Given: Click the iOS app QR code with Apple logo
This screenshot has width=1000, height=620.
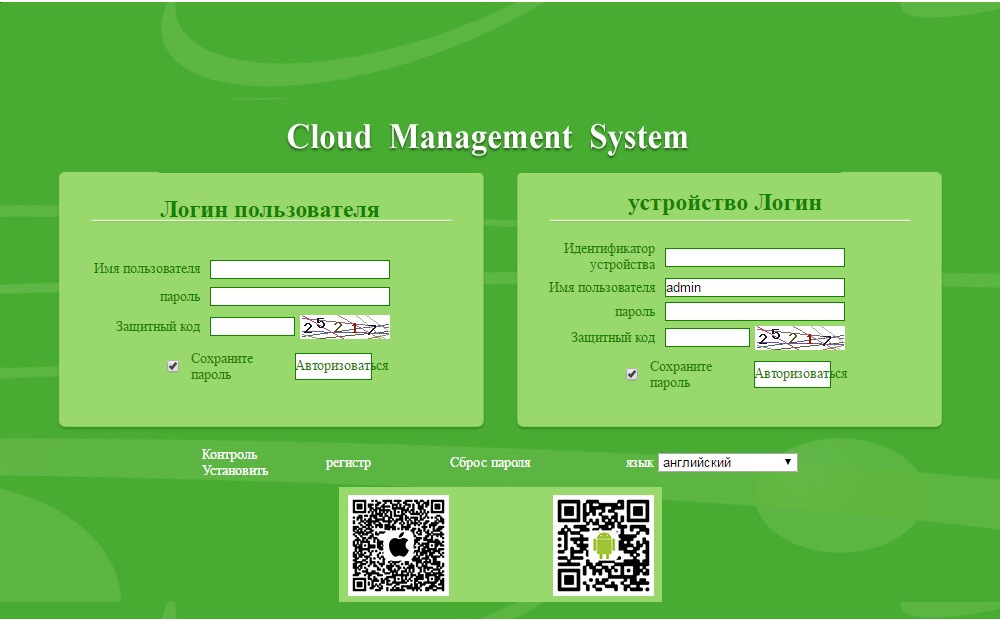Looking at the screenshot, I should coord(399,545).
